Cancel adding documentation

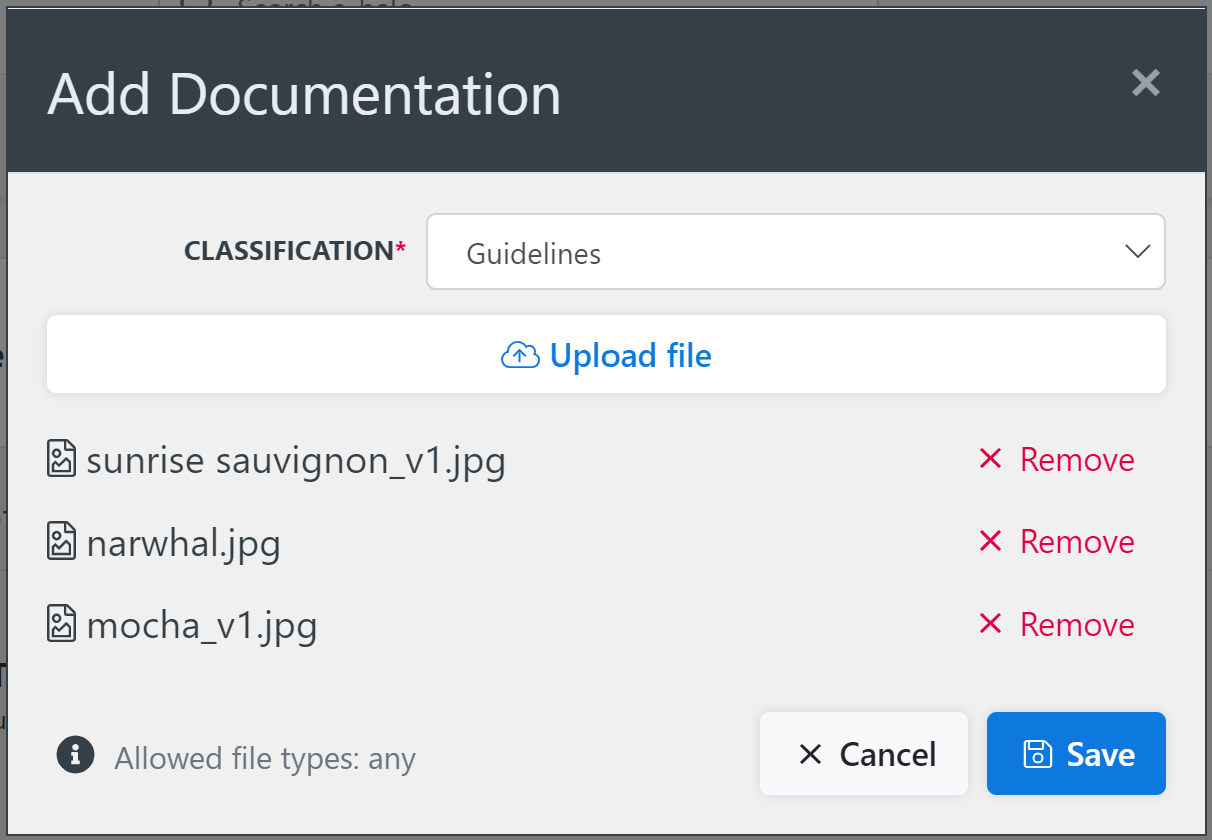pyautogui.click(x=864, y=754)
